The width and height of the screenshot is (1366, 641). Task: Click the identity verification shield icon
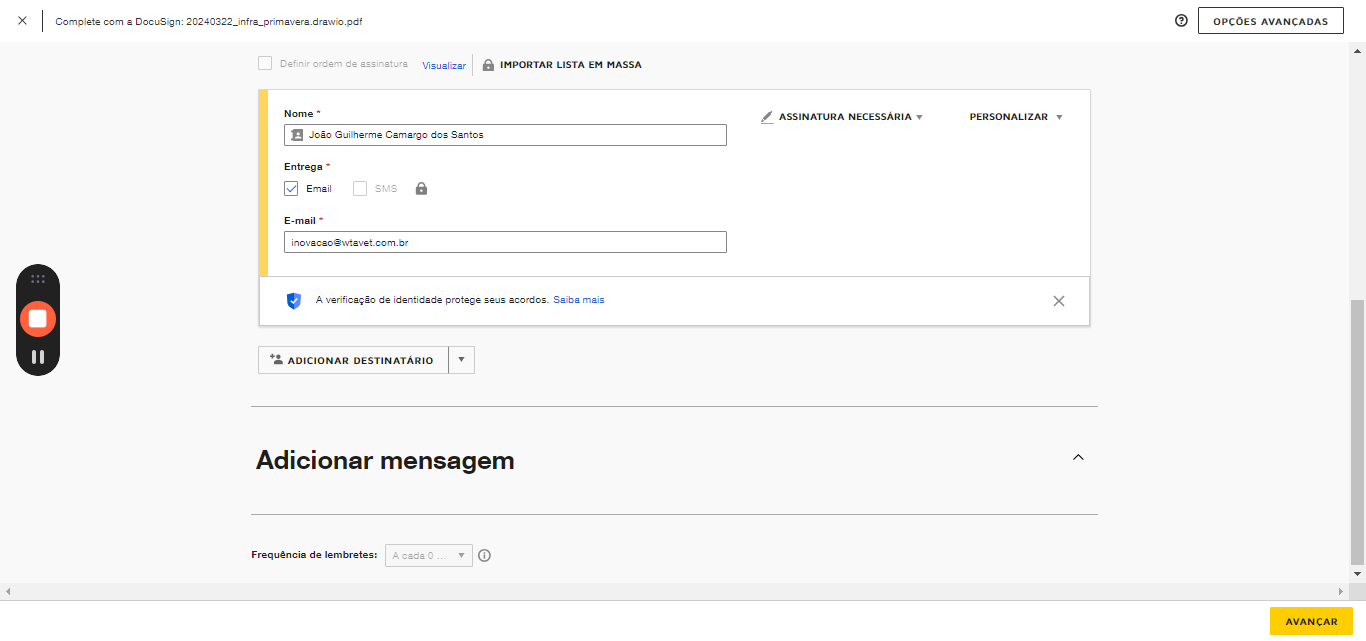coord(293,300)
